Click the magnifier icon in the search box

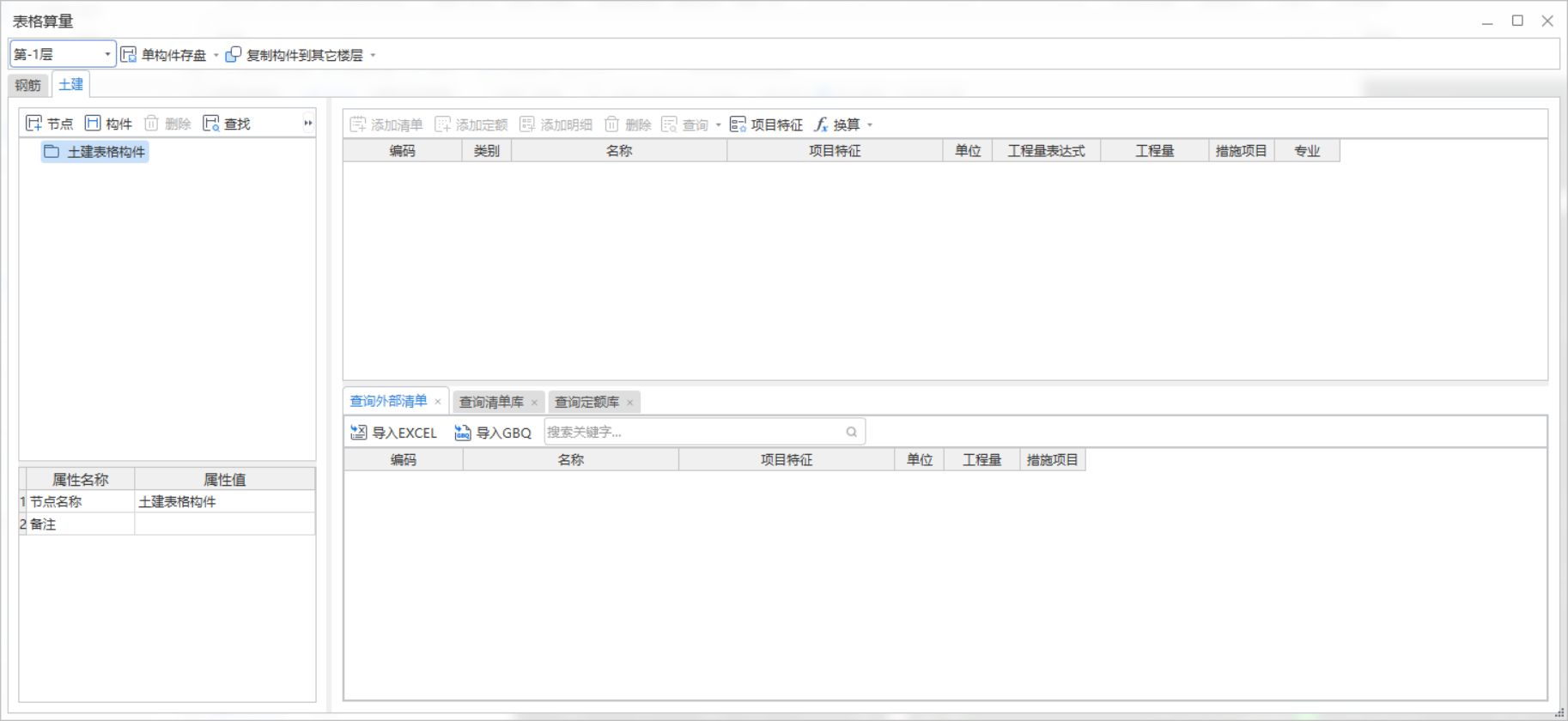pyautogui.click(x=851, y=432)
